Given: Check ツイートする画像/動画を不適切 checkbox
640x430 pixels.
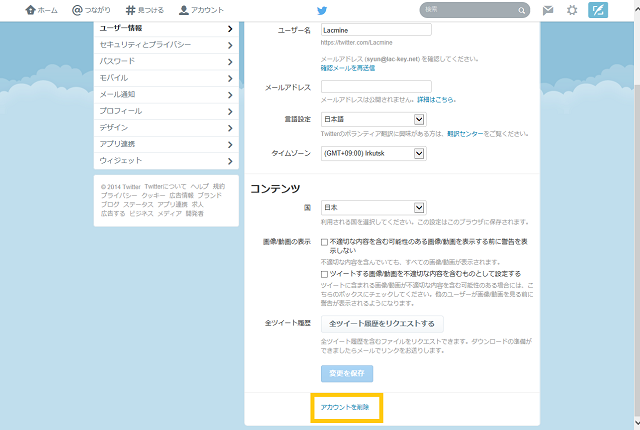Looking at the screenshot, I should click(x=324, y=274).
